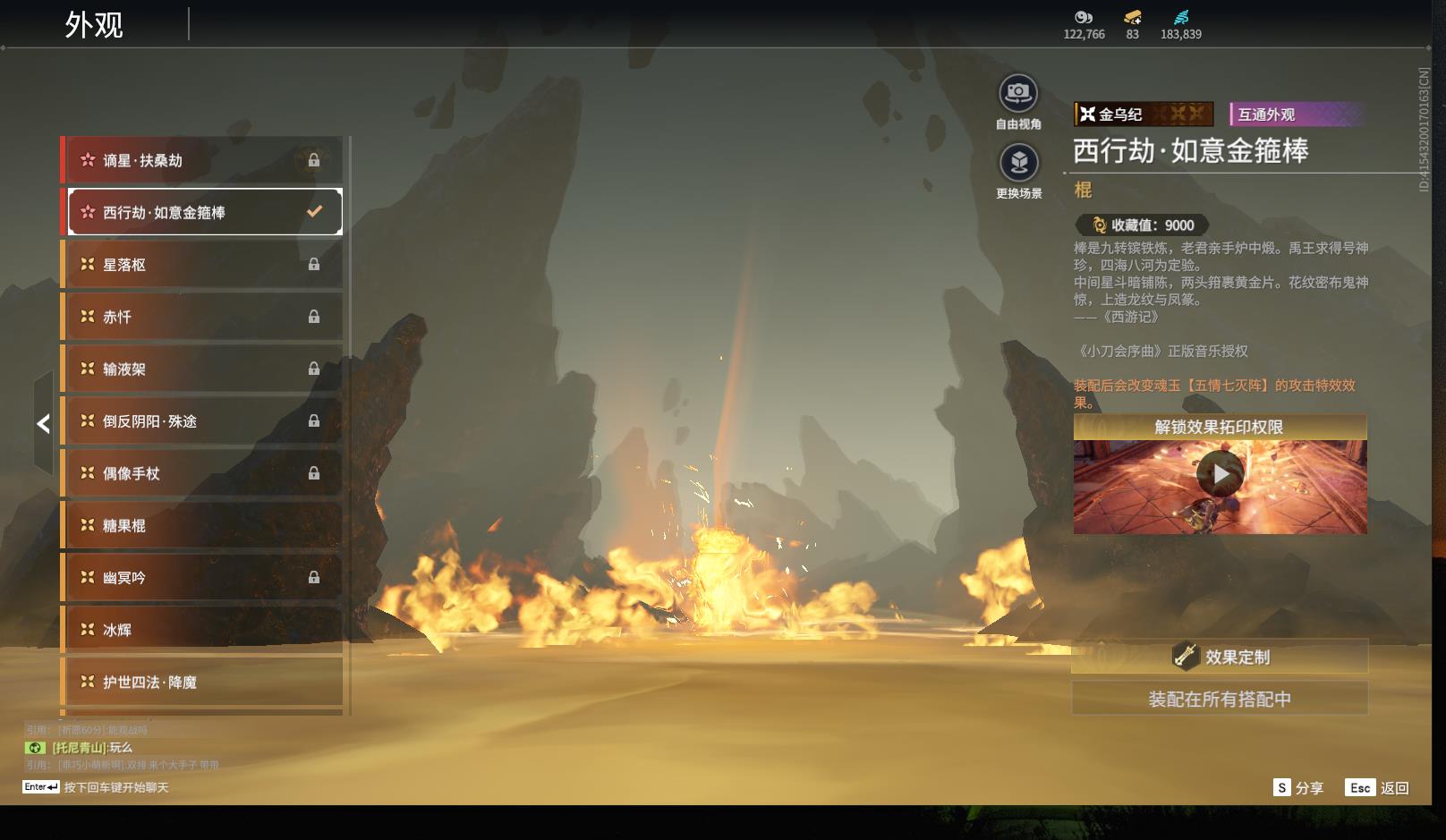The width and height of the screenshot is (1446, 840).
Task: Select the 冰辉 skin
Action: tap(201, 630)
